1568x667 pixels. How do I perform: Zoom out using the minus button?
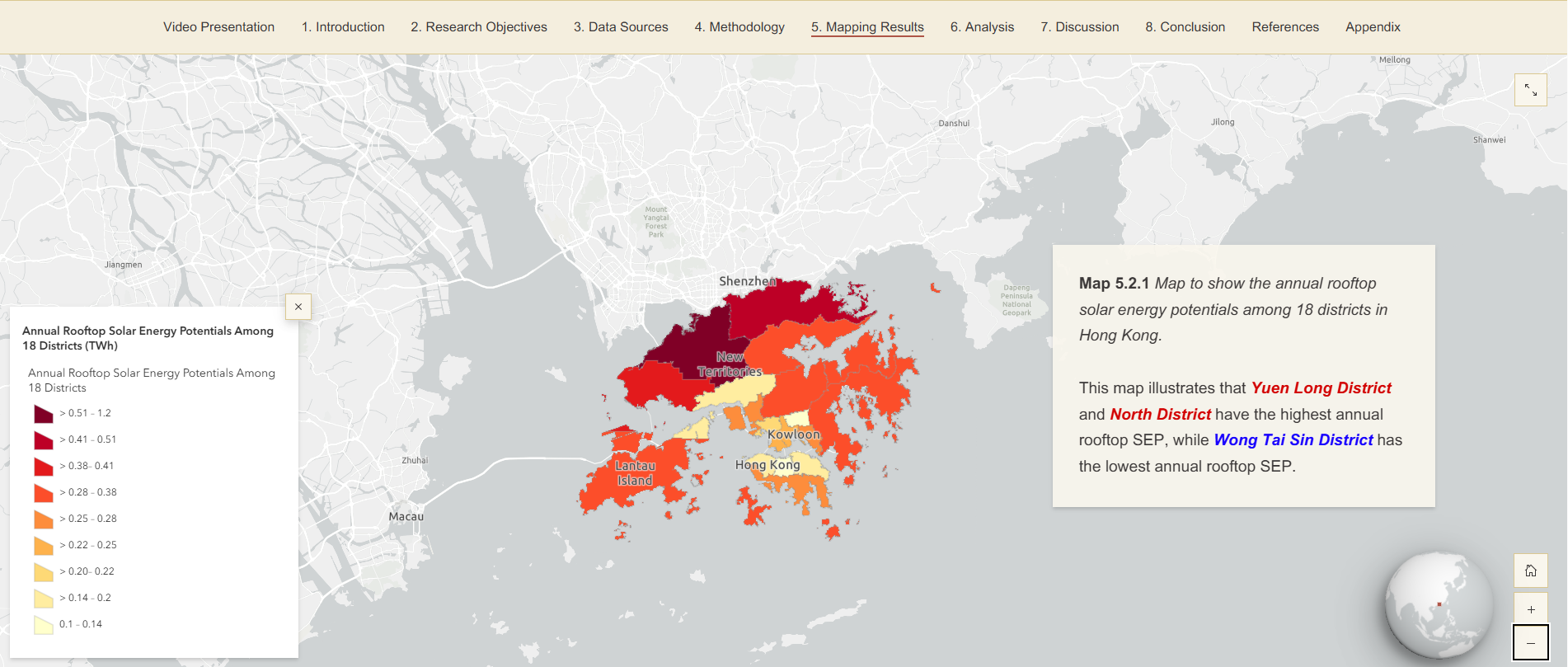click(1530, 643)
